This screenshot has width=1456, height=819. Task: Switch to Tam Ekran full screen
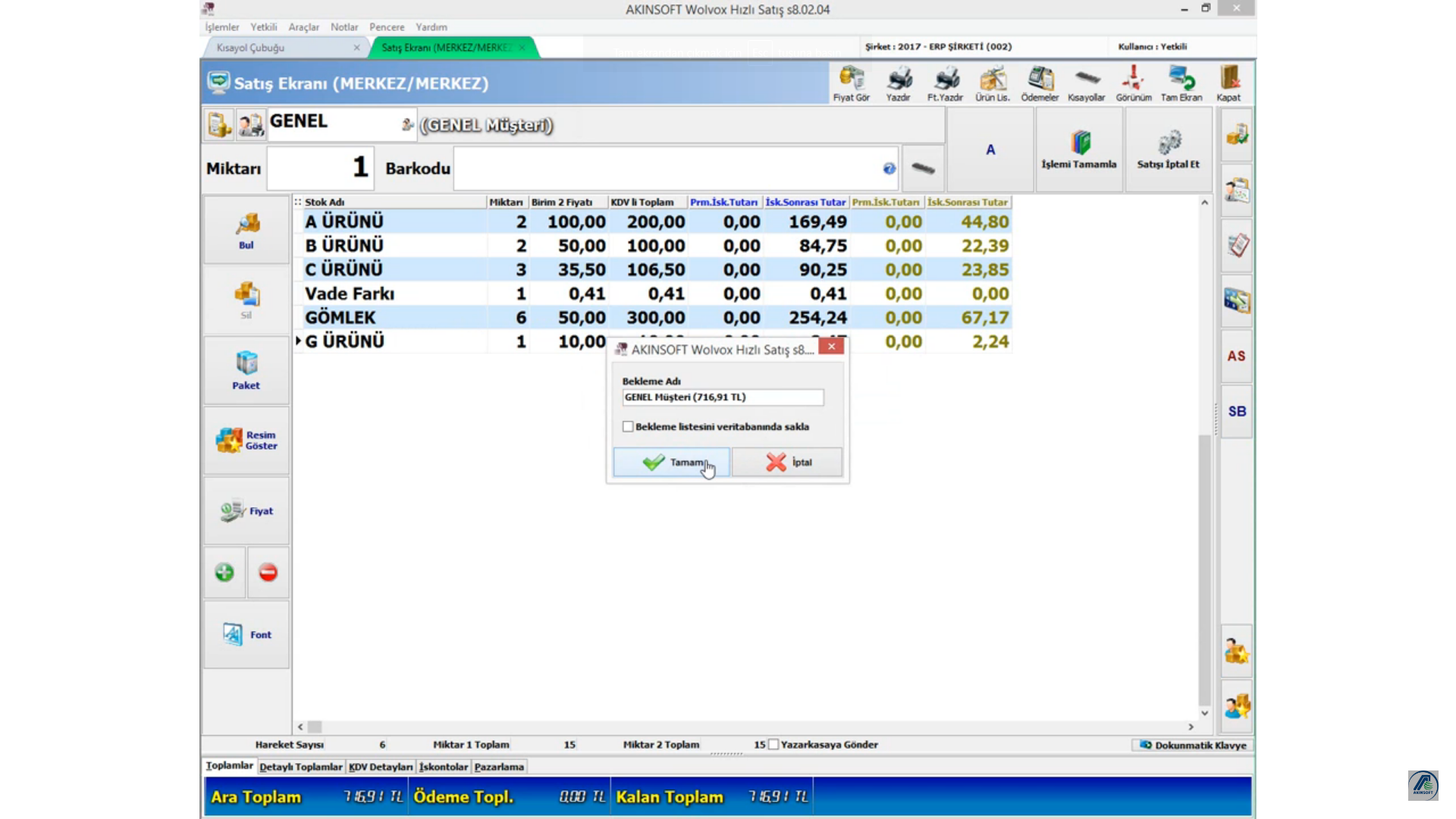click(x=1181, y=83)
